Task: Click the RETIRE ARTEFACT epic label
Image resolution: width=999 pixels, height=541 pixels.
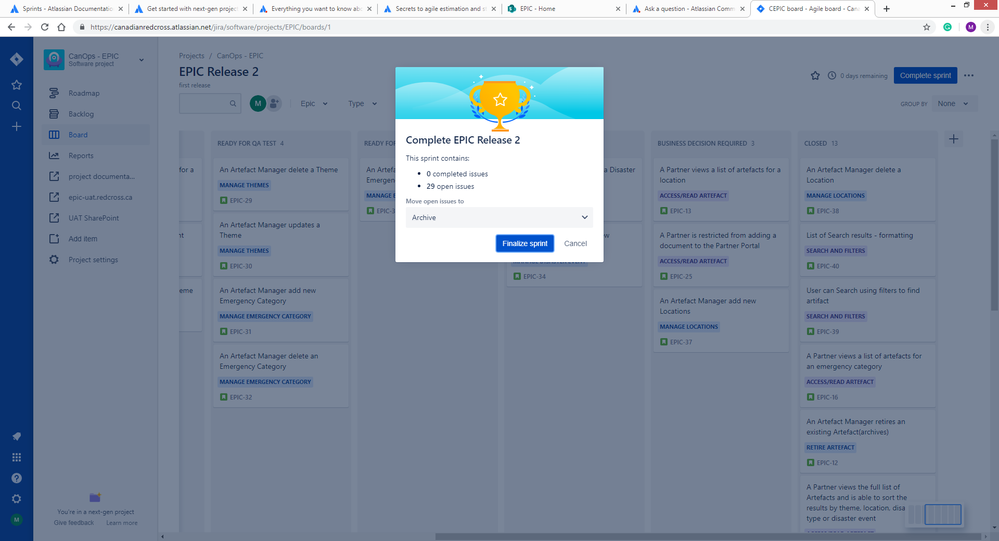Action: tap(830, 447)
